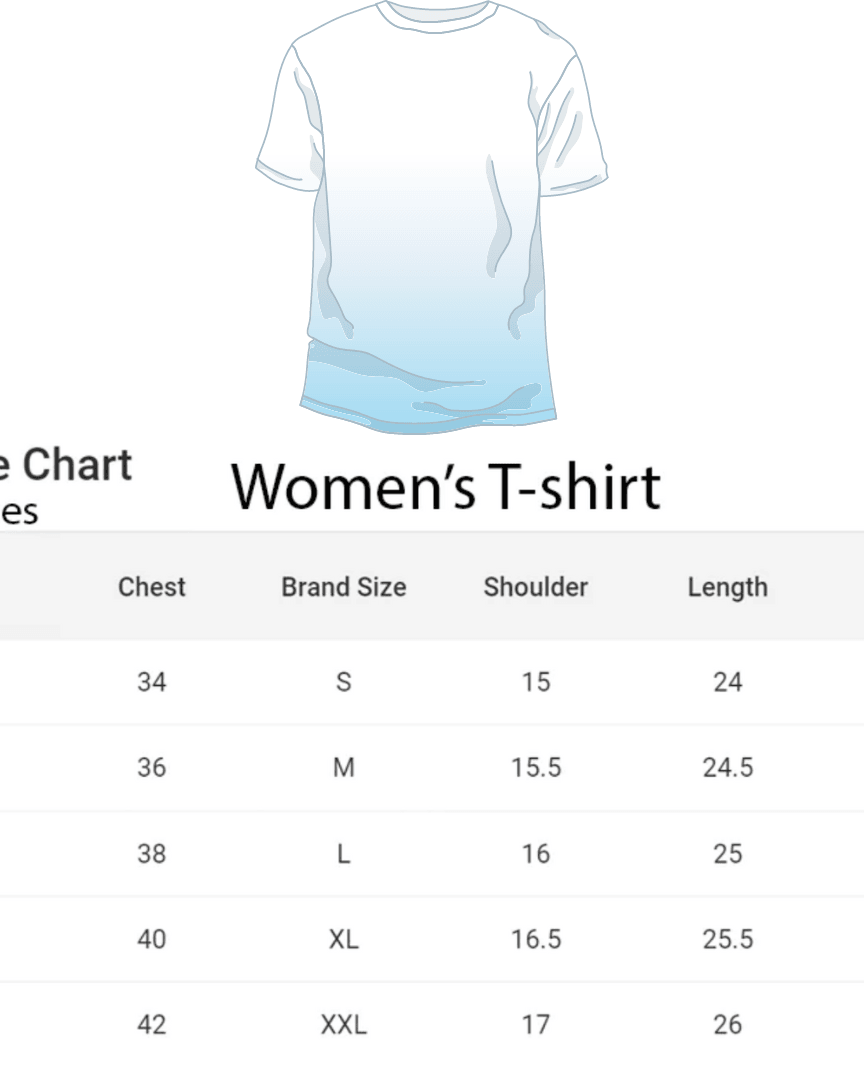
Task: Click the Length column header
Action: pyautogui.click(x=727, y=587)
